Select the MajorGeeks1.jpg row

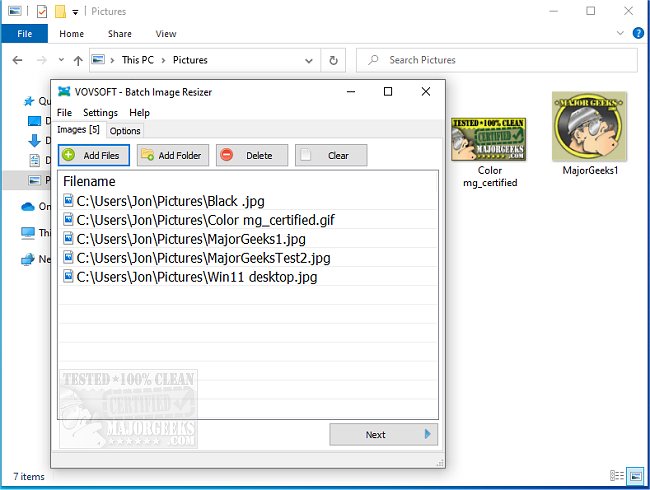pos(248,239)
